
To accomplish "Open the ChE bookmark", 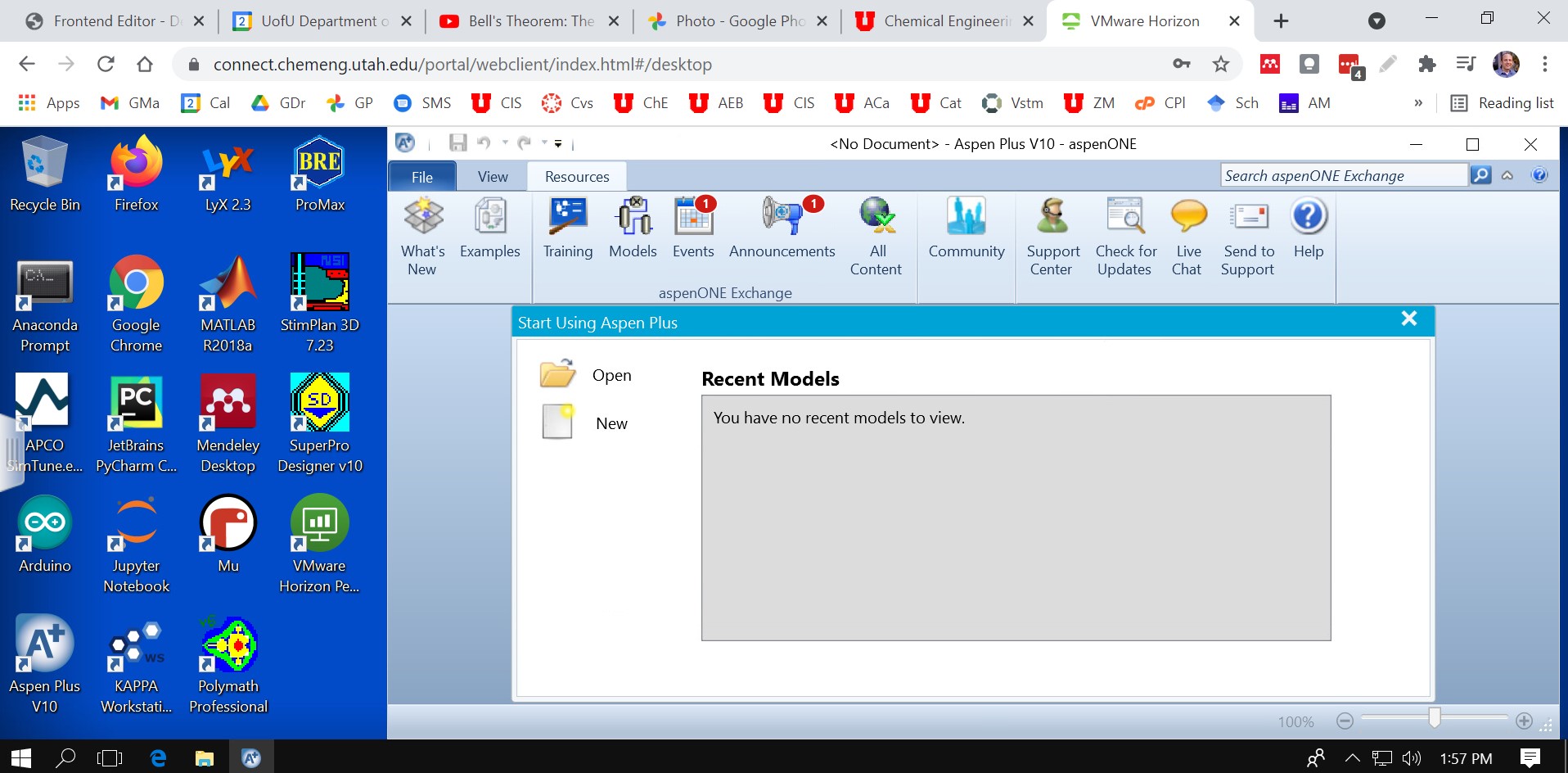I will (642, 102).
